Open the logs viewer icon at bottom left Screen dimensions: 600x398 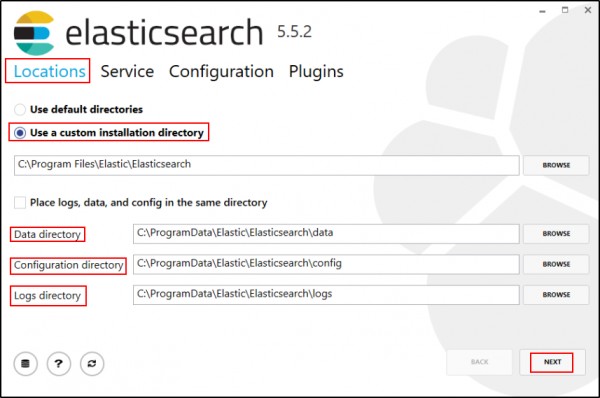pyautogui.click(x=25, y=364)
